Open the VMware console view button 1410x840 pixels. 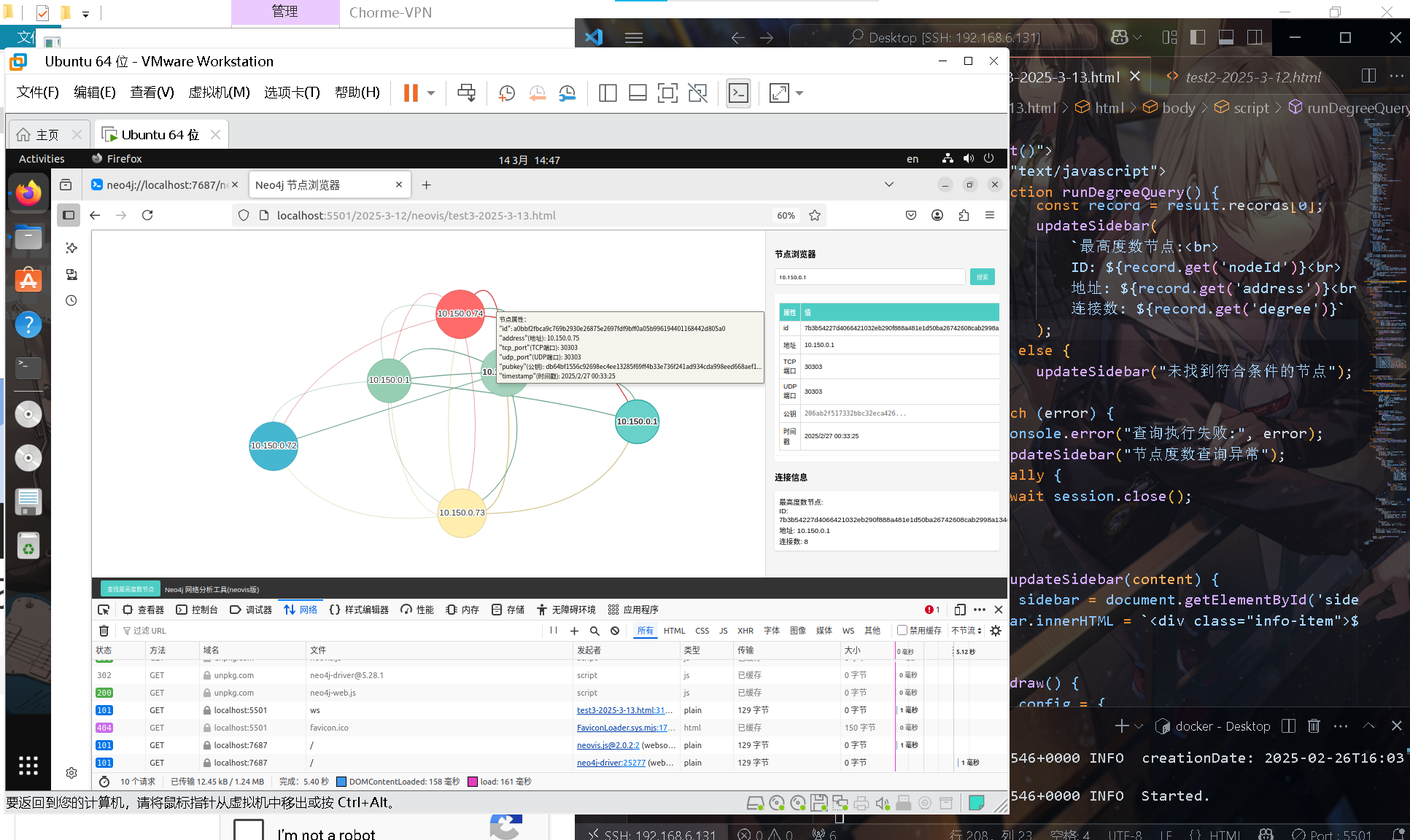739,93
